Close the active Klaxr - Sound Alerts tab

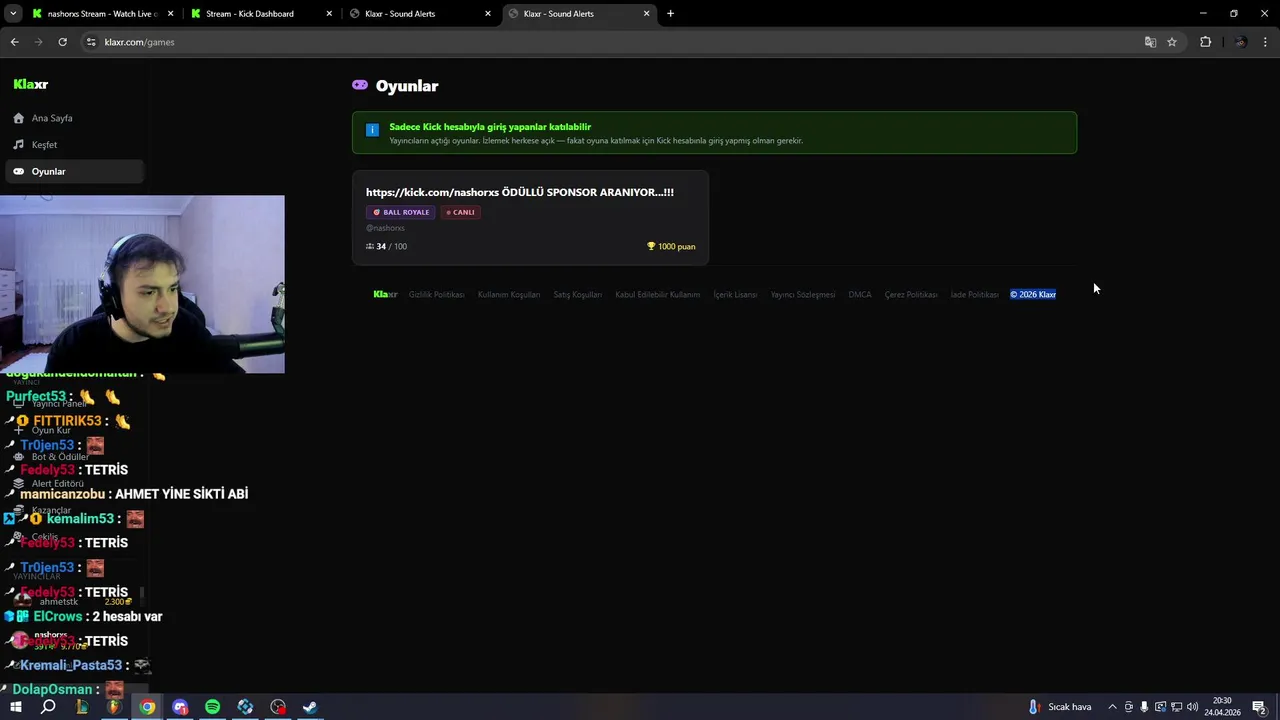coord(646,14)
